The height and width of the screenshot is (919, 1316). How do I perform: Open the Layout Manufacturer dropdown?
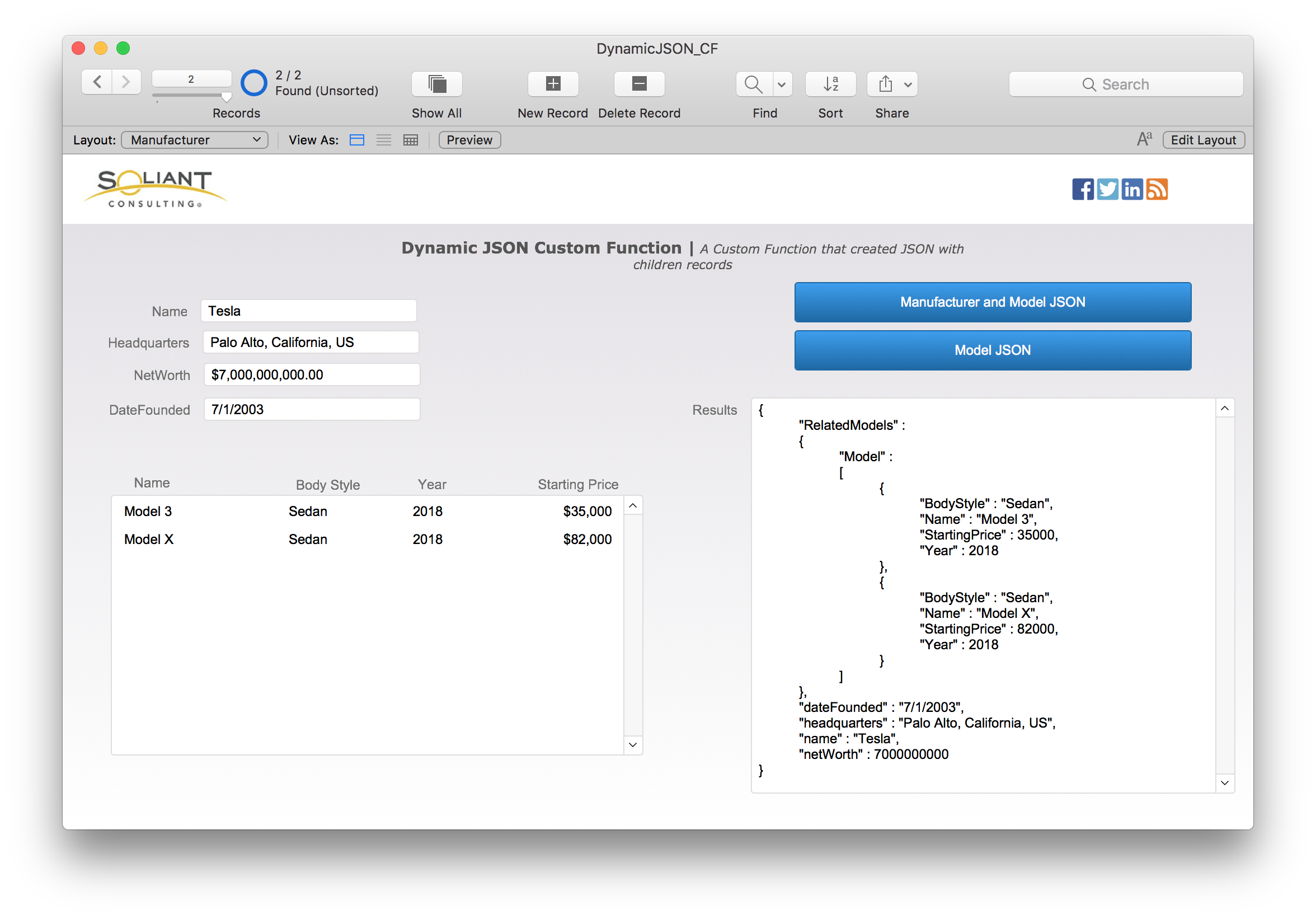click(195, 140)
